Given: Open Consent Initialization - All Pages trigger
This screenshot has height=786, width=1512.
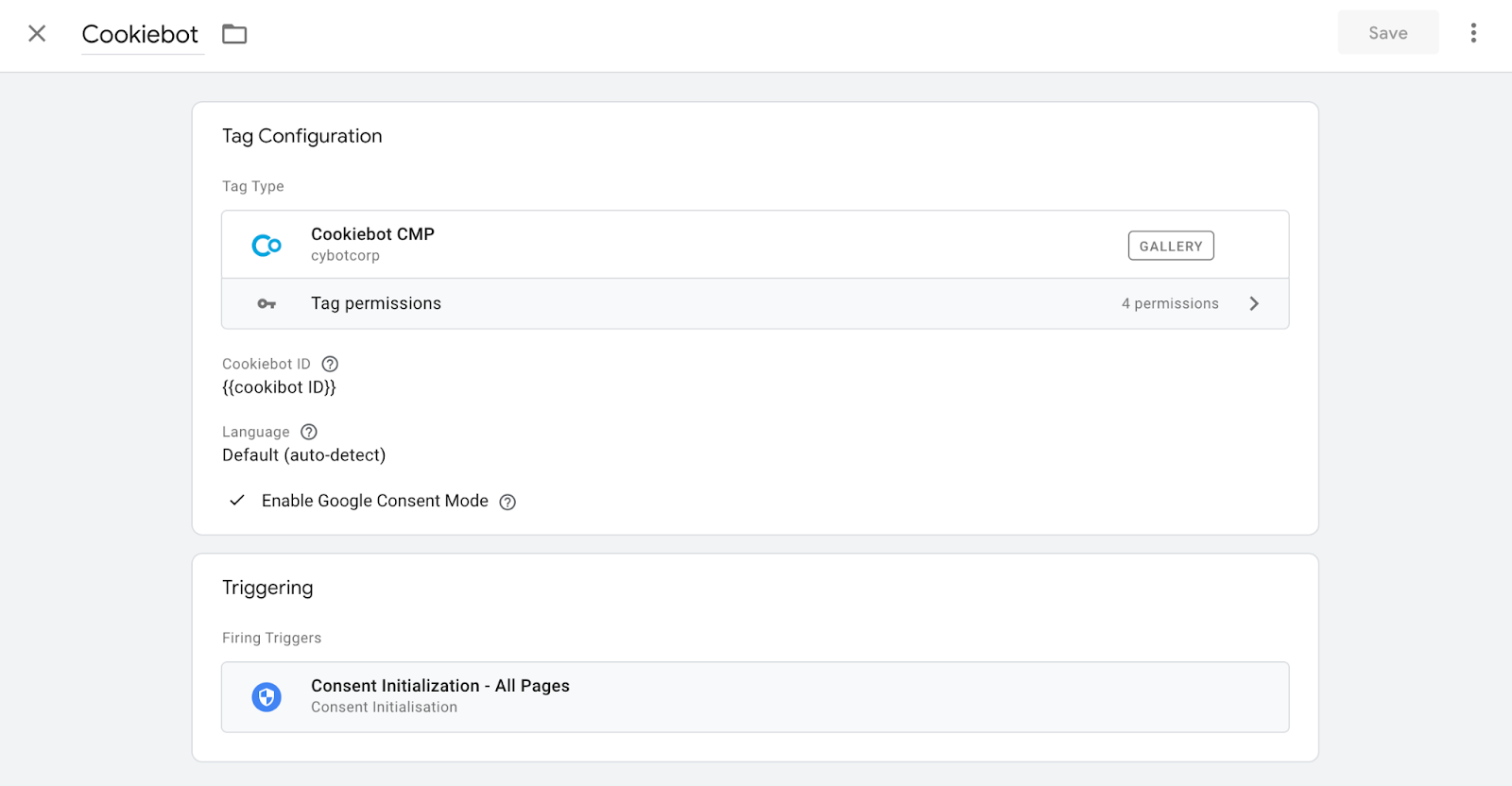Looking at the screenshot, I should point(755,697).
